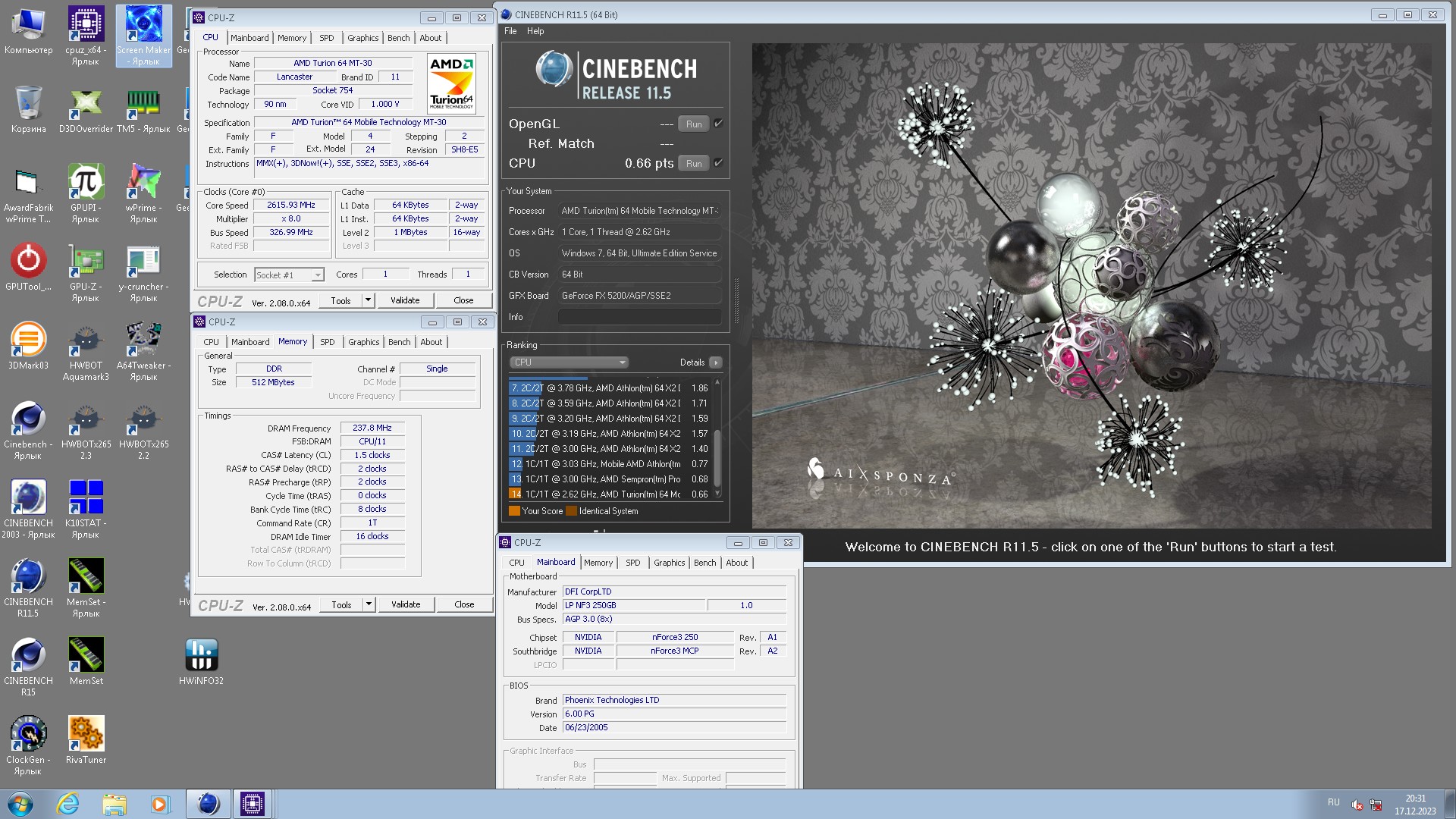Open CINEBENCH R11.5 desktop icon
This screenshot has width=1456, height=819.
[28, 588]
